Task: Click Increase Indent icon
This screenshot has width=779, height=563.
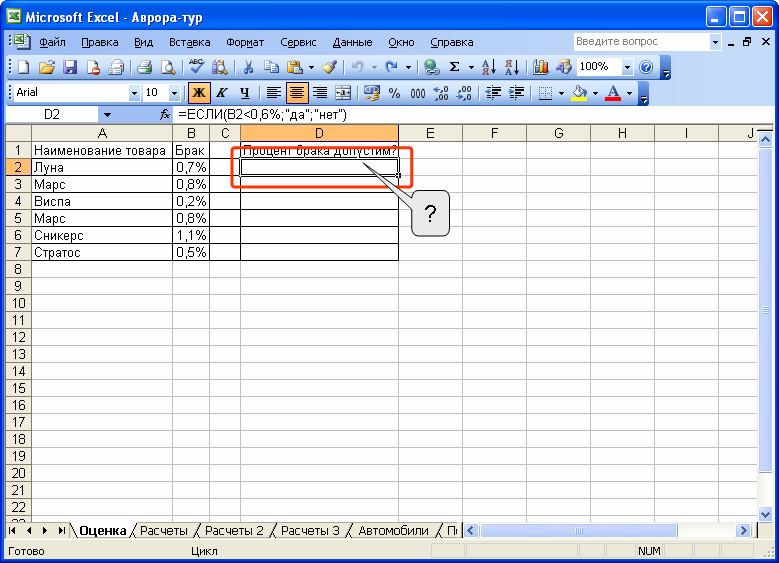Action: click(517, 93)
